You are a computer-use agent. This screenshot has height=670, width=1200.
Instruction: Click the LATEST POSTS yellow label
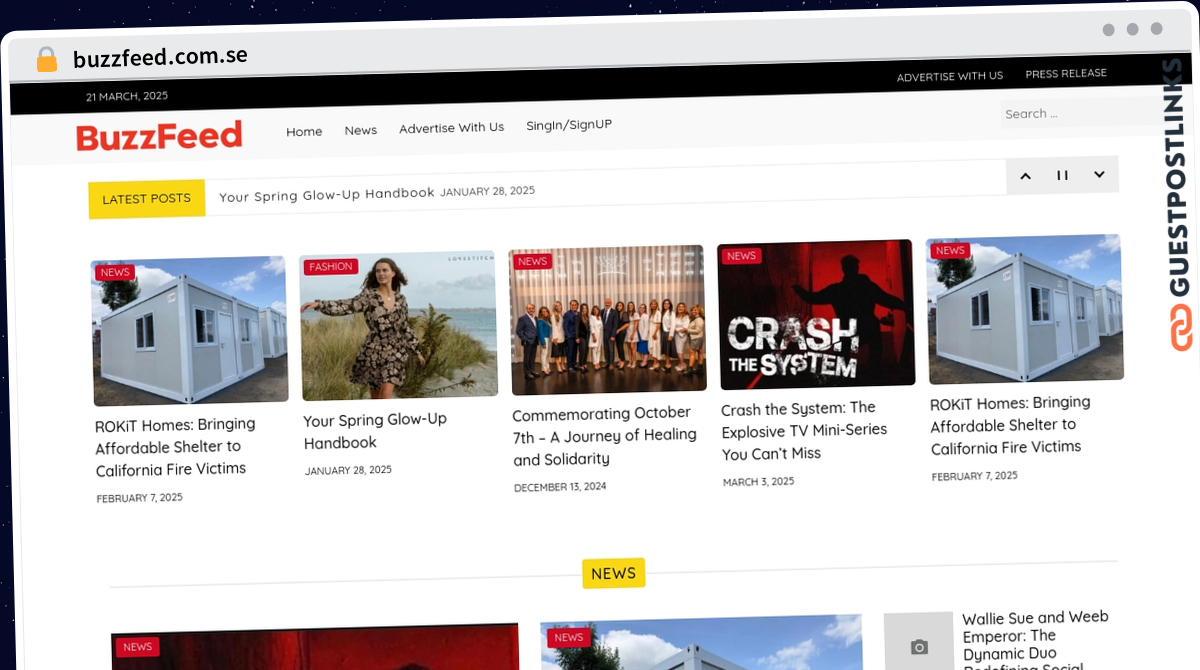point(147,199)
